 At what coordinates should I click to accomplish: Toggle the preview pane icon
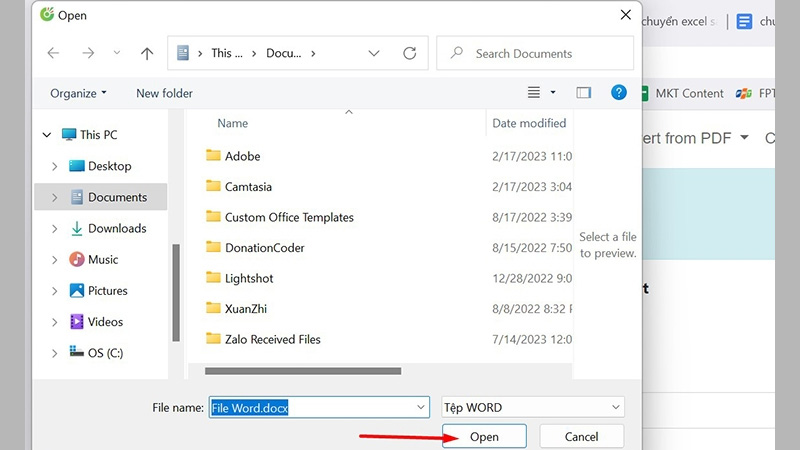pos(584,93)
